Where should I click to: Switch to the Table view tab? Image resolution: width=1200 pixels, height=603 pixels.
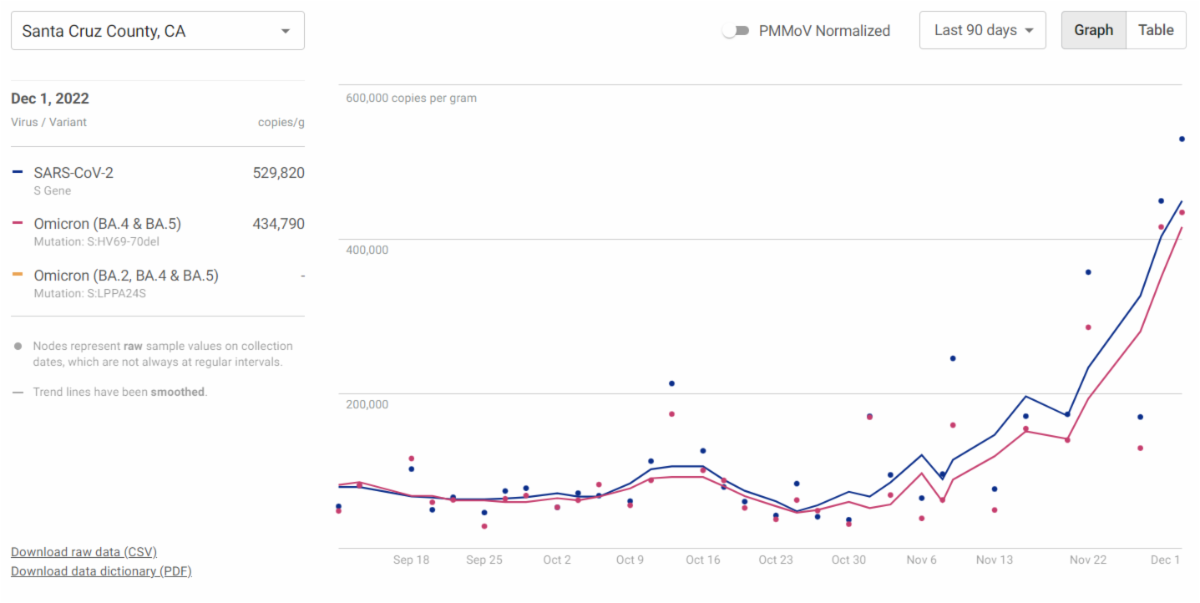(1155, 30)
